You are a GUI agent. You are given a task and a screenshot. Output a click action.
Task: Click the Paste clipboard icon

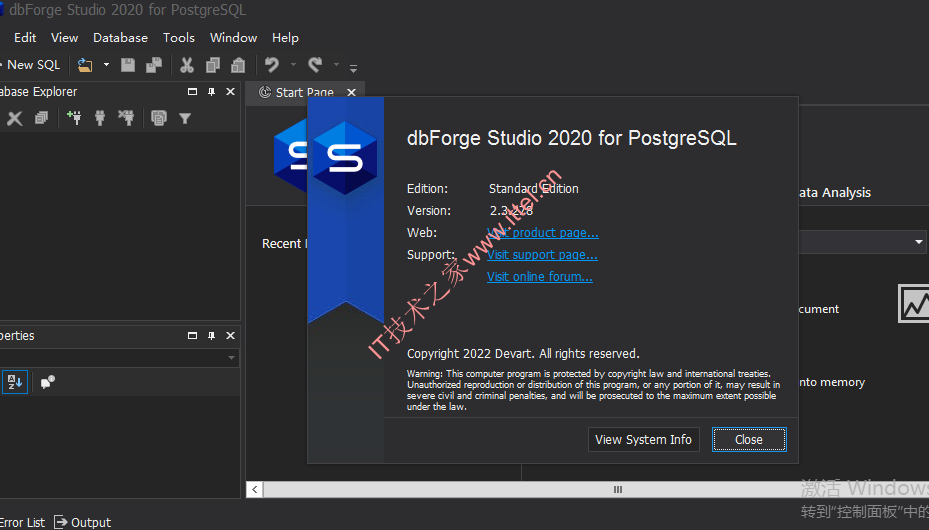238,65
